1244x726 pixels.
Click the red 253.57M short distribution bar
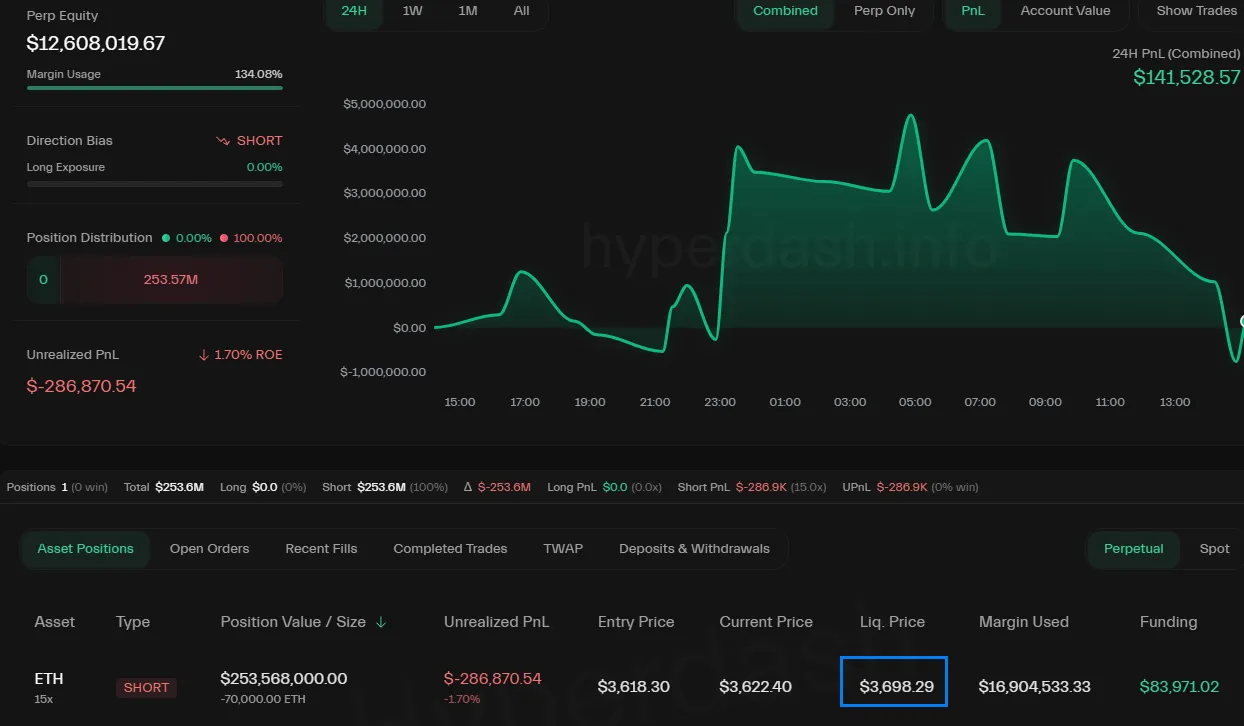coord(171,280)
